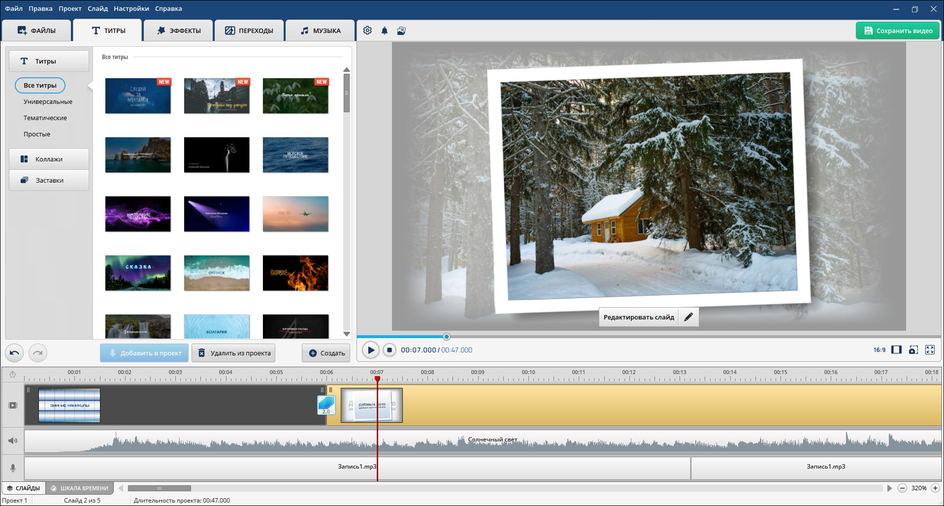Toggle the preview frame layout icon next to 16:9

coord(896,350)
